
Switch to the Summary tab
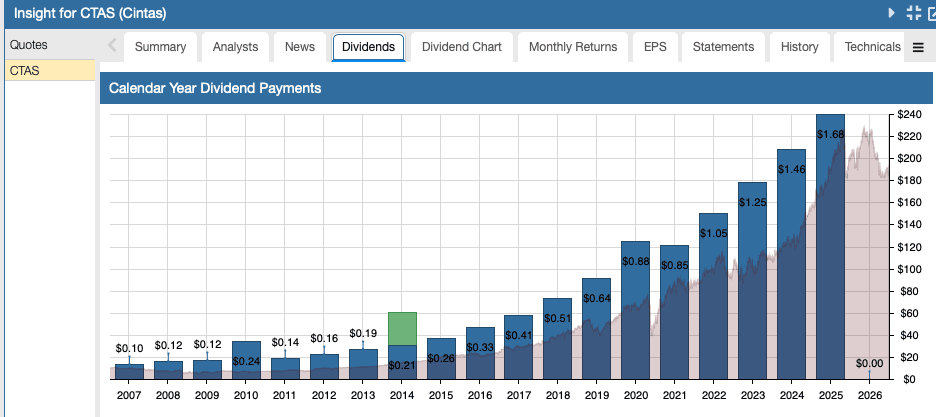160,47
